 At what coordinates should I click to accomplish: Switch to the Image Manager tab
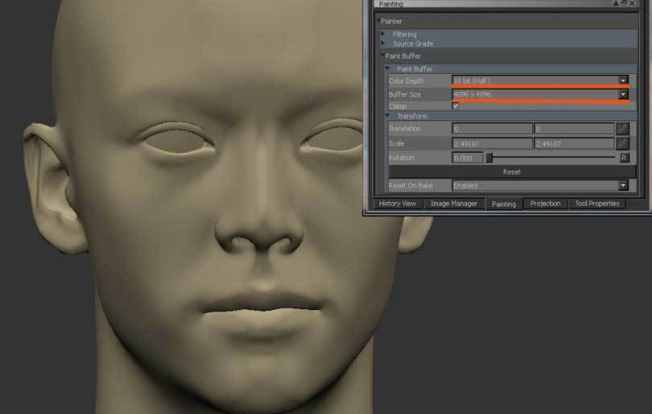click(454, 204)
